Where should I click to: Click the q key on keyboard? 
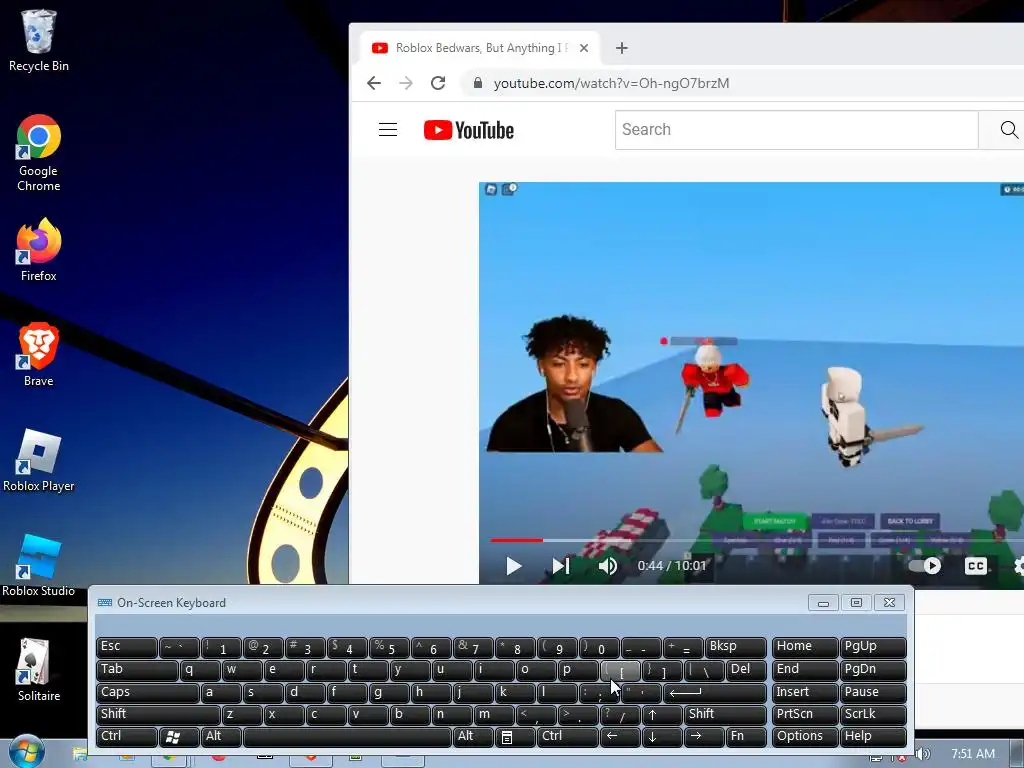point(200,669)
